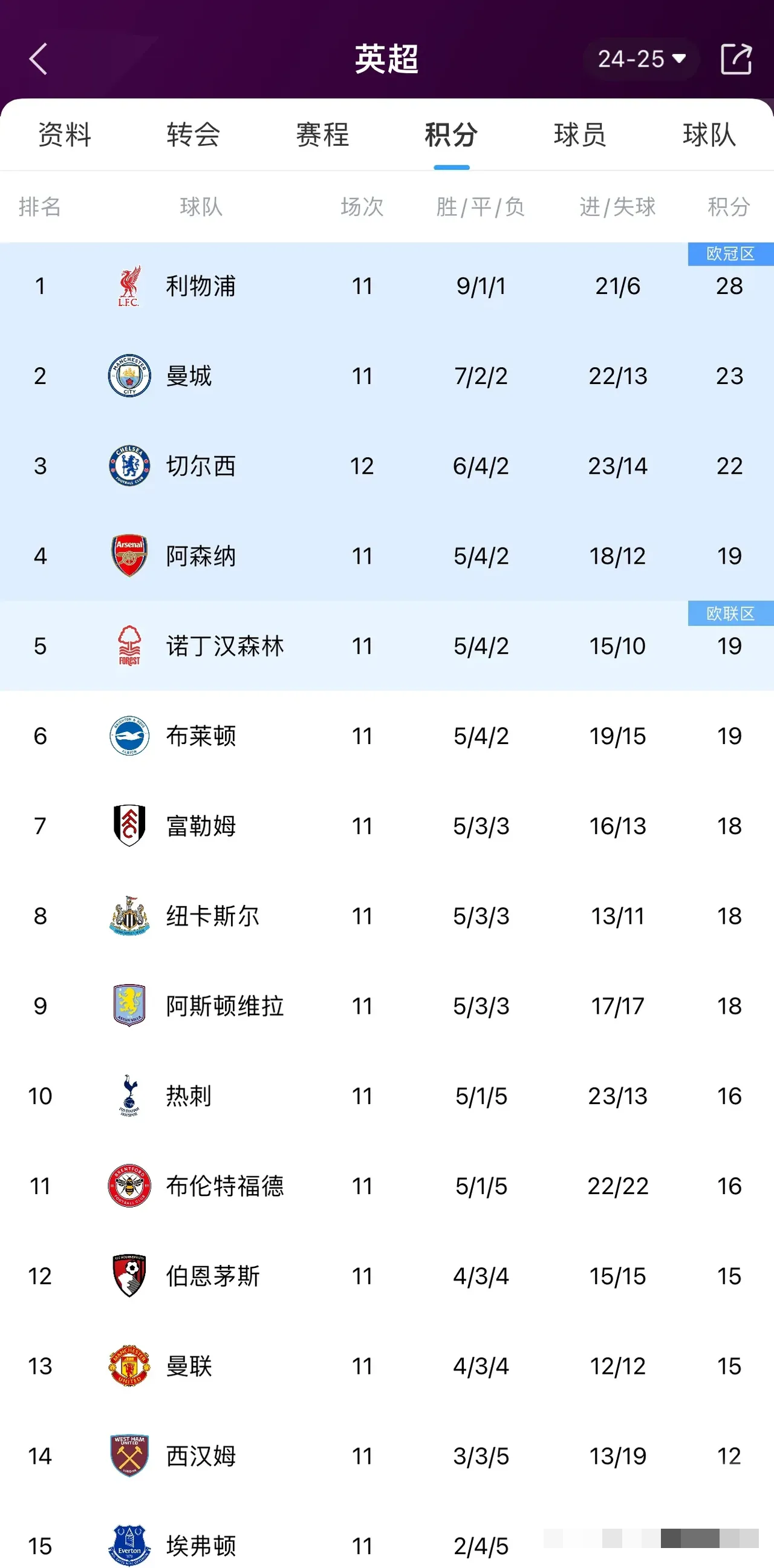
Task: Tap the share icon in the header
Action: [x=736, y=59]
